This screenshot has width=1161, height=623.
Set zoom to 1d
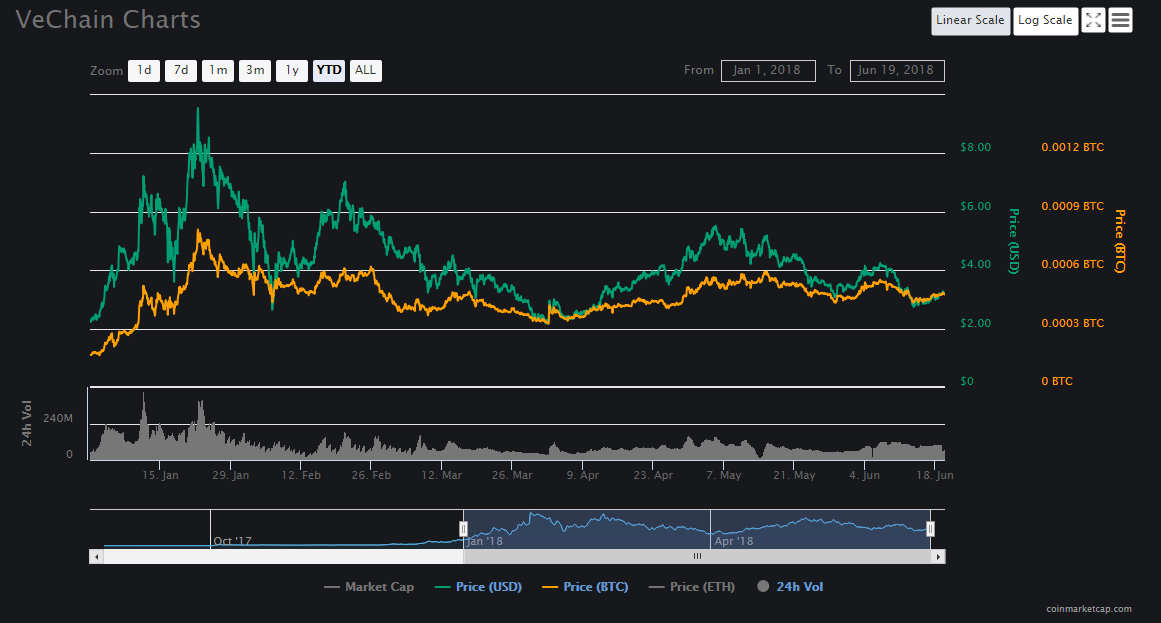point(144,70)
